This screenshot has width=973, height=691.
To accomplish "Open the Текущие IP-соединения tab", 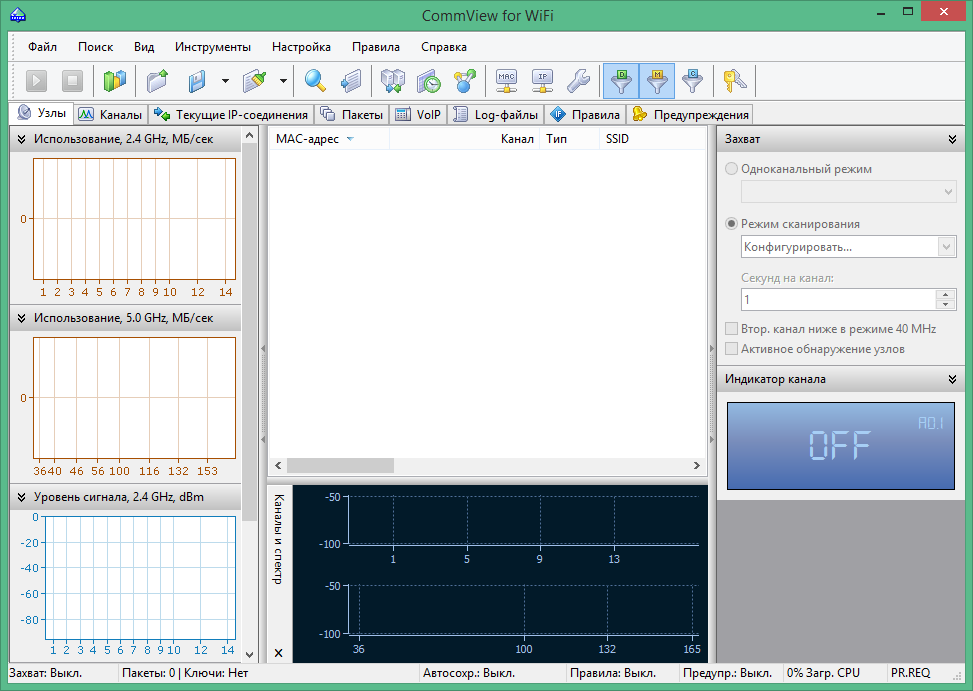I will (x=231, y=115).
